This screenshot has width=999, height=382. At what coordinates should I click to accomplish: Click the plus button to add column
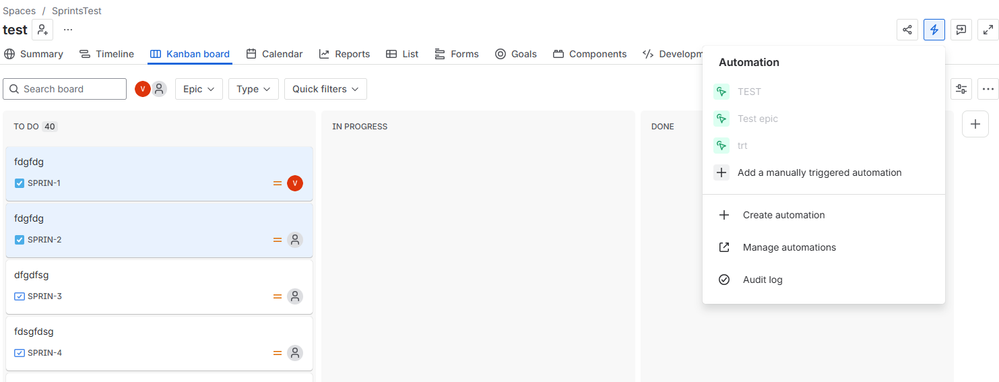click(x=975, y=124)
